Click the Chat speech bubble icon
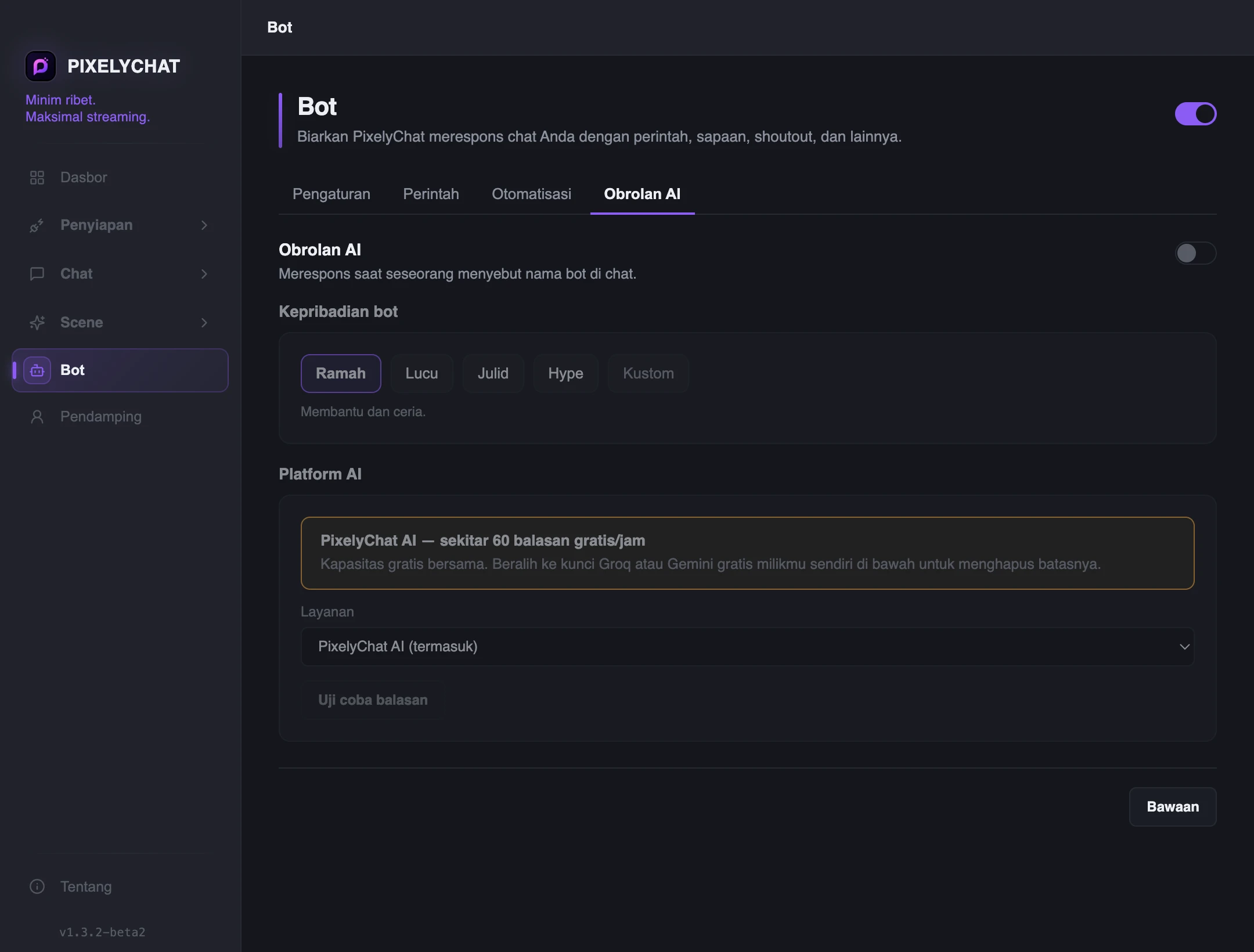 [37, 274]
